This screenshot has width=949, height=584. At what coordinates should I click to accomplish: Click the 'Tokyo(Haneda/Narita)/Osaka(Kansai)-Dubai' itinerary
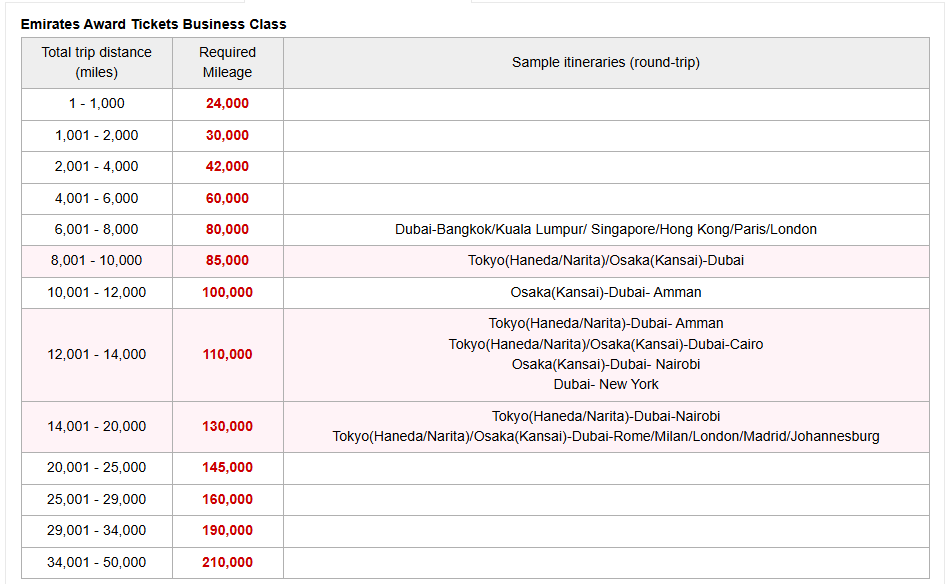(606, 261)
